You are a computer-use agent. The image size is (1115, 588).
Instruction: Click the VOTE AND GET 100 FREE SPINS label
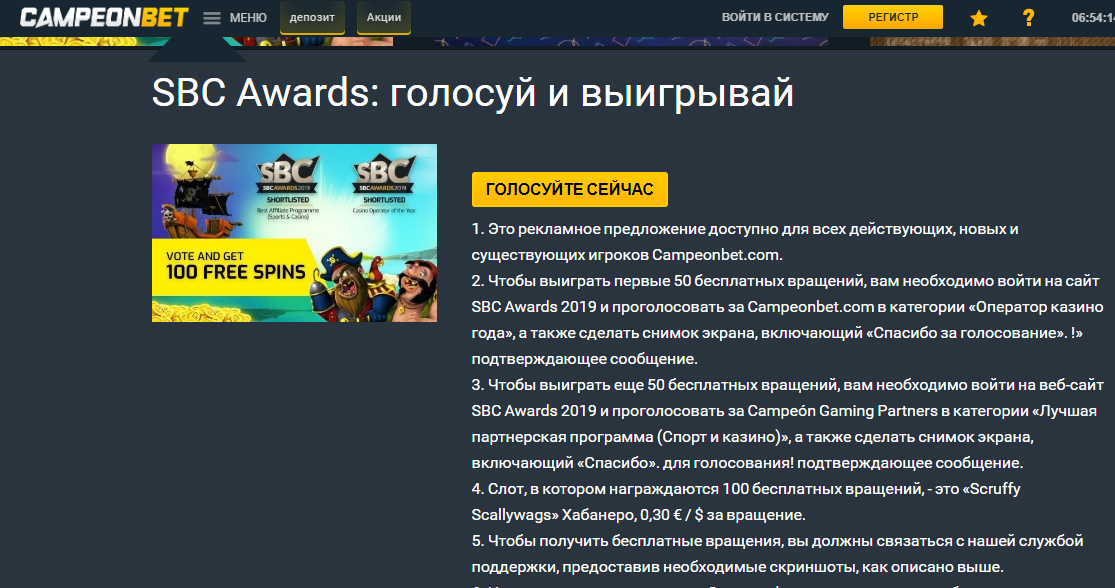[x=232, y=266]
